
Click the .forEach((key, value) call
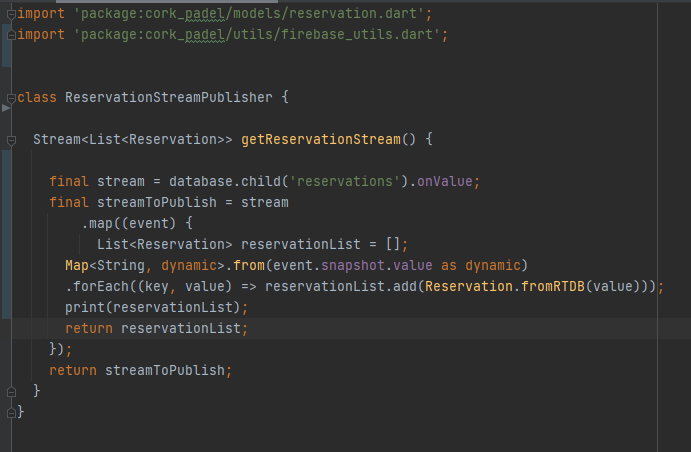point(149,286)
